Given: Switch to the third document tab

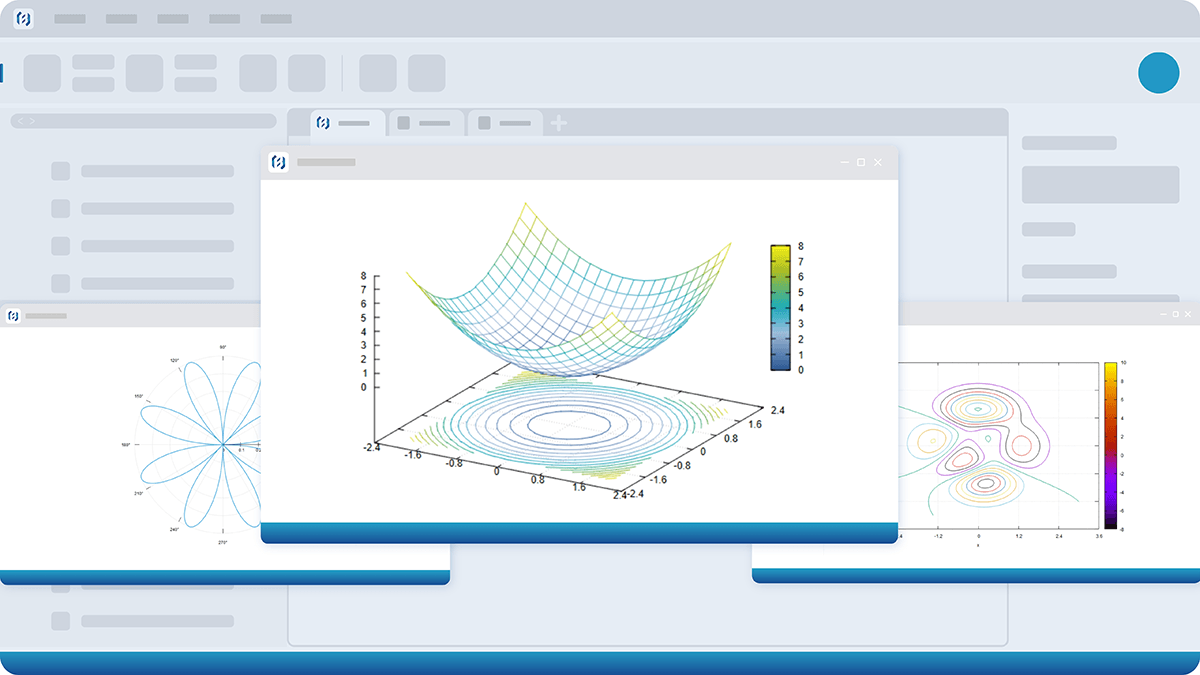Looking at the screenshot, I should point(506,123).
